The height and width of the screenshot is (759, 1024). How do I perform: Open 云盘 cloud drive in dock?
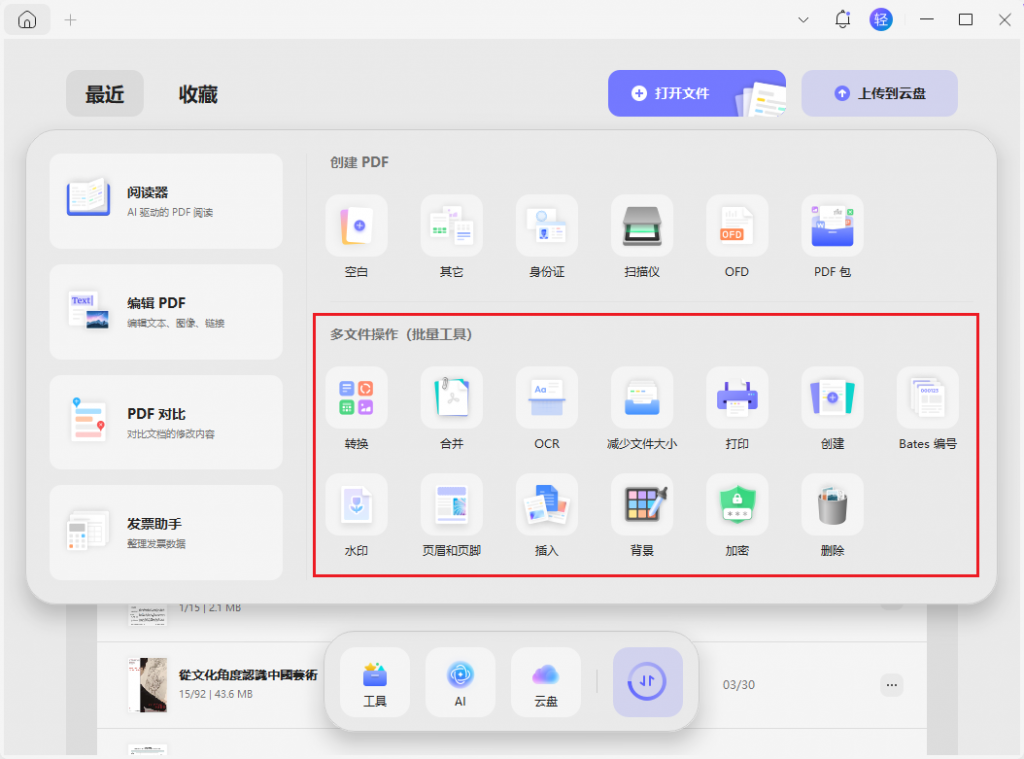pyautogui.click(x=546, y=682)
